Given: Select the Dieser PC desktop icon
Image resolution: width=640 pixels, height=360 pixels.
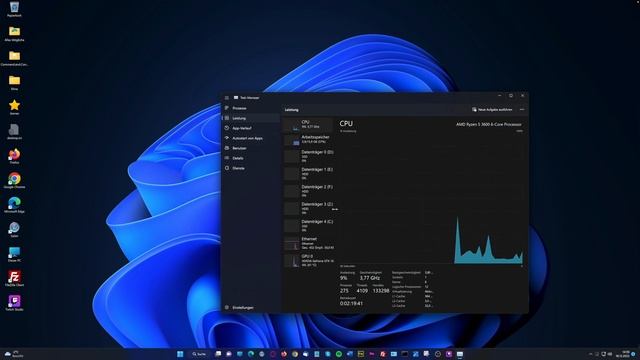Looking at the screenshot, I should point(14,254).
